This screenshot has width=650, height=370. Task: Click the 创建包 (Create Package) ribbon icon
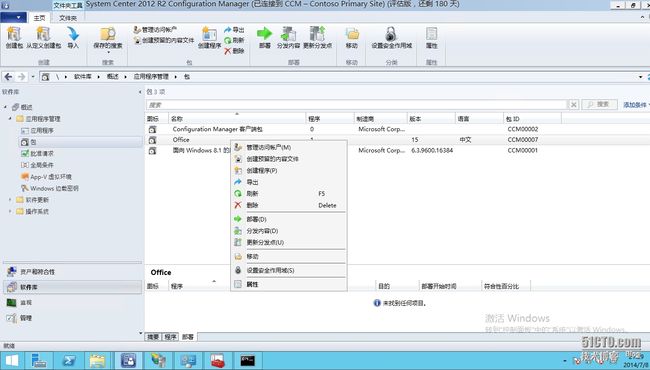[14, 38]
